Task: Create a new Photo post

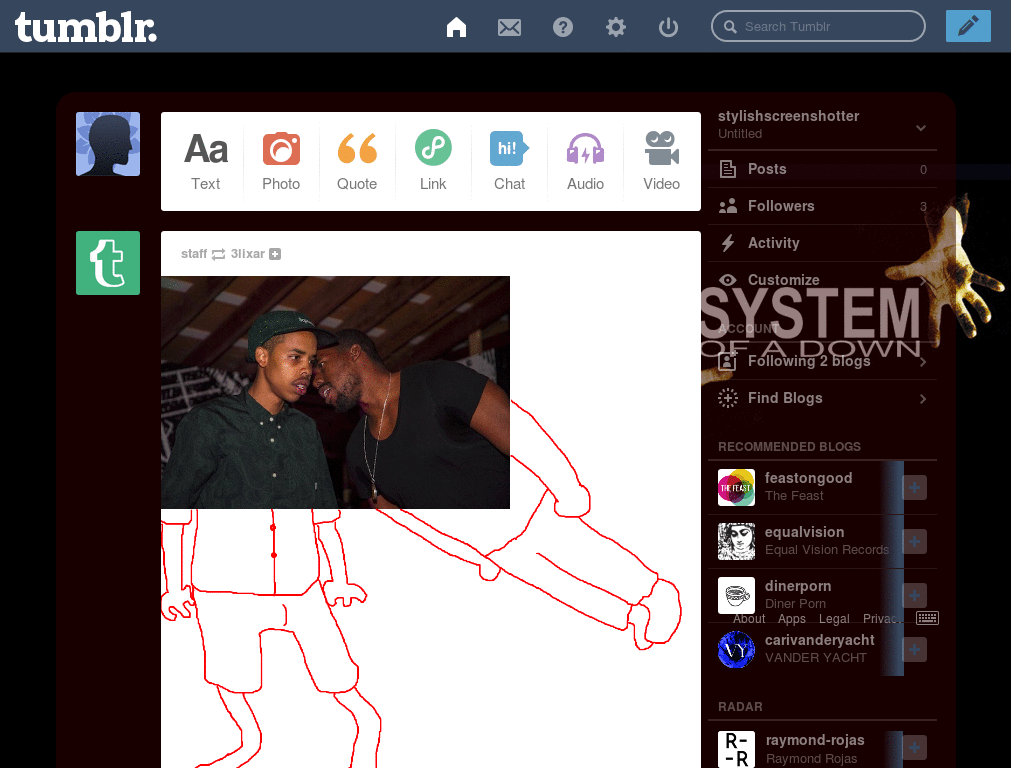Action: click(281, 161)
